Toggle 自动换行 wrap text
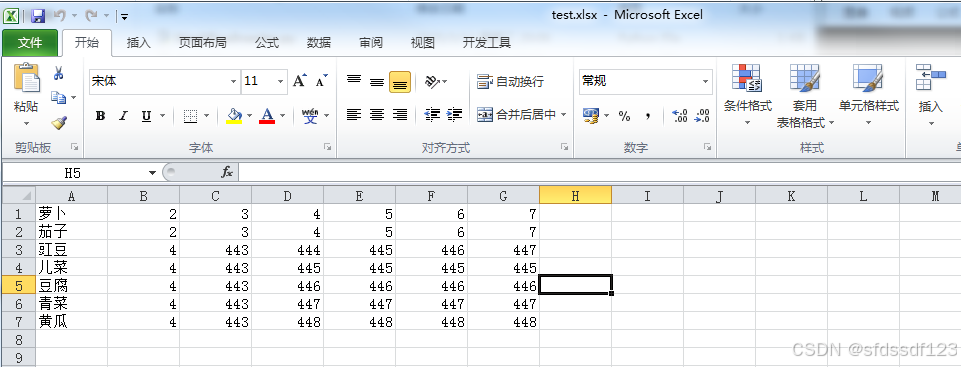The height and width of the screenshot is (367, 961). (510, 81)
